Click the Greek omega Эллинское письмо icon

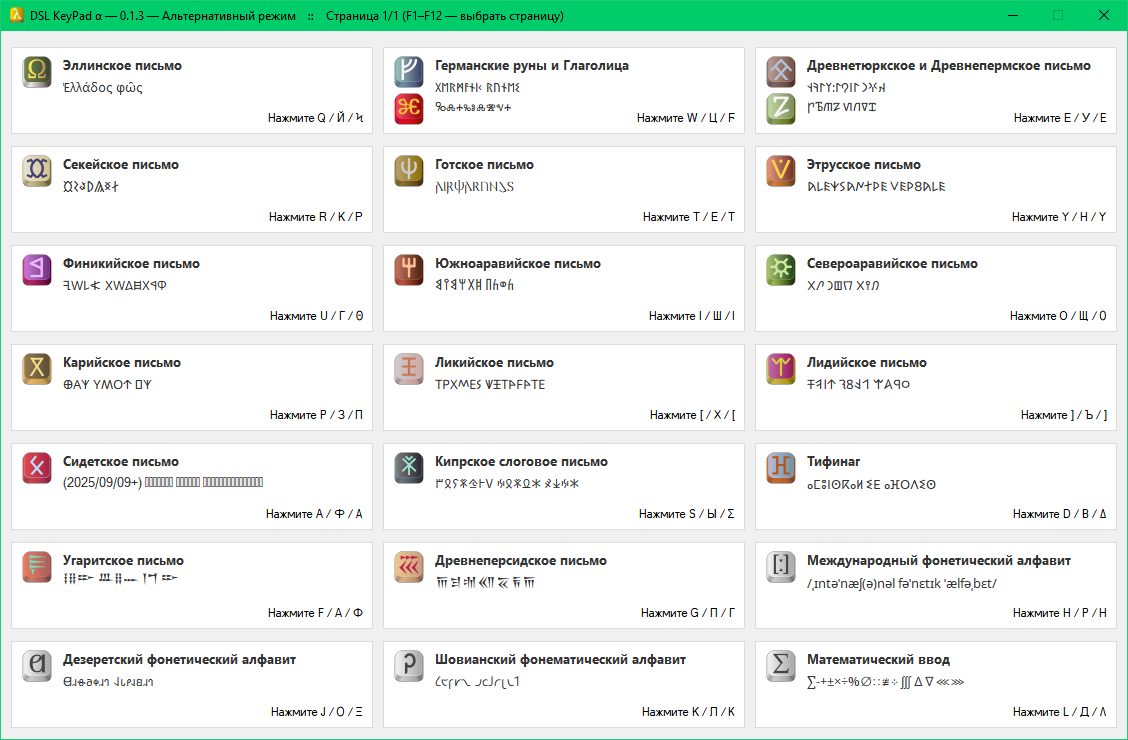[x=37, y=72]
